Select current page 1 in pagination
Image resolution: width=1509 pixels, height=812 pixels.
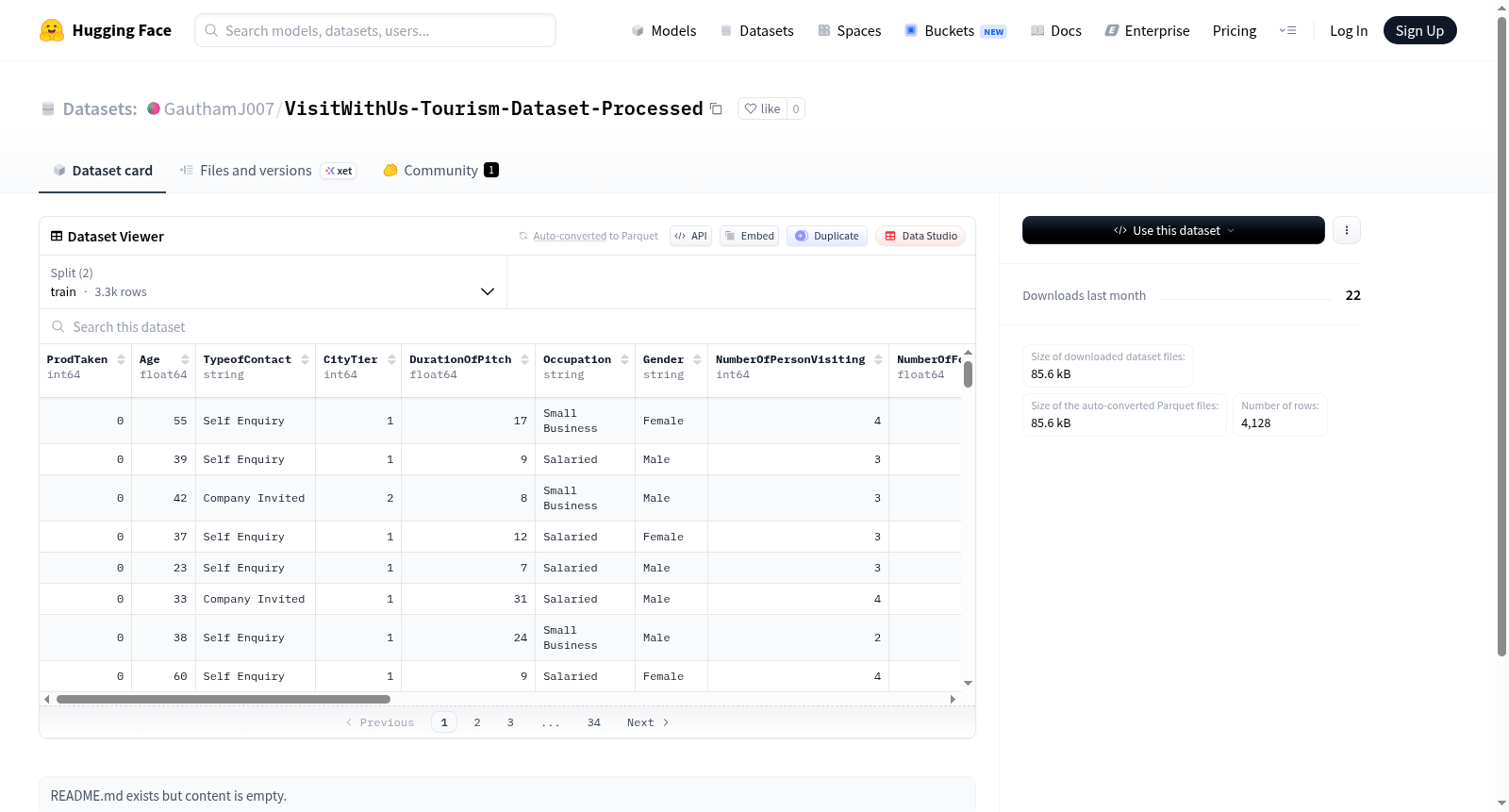click(x=444, y=722)
